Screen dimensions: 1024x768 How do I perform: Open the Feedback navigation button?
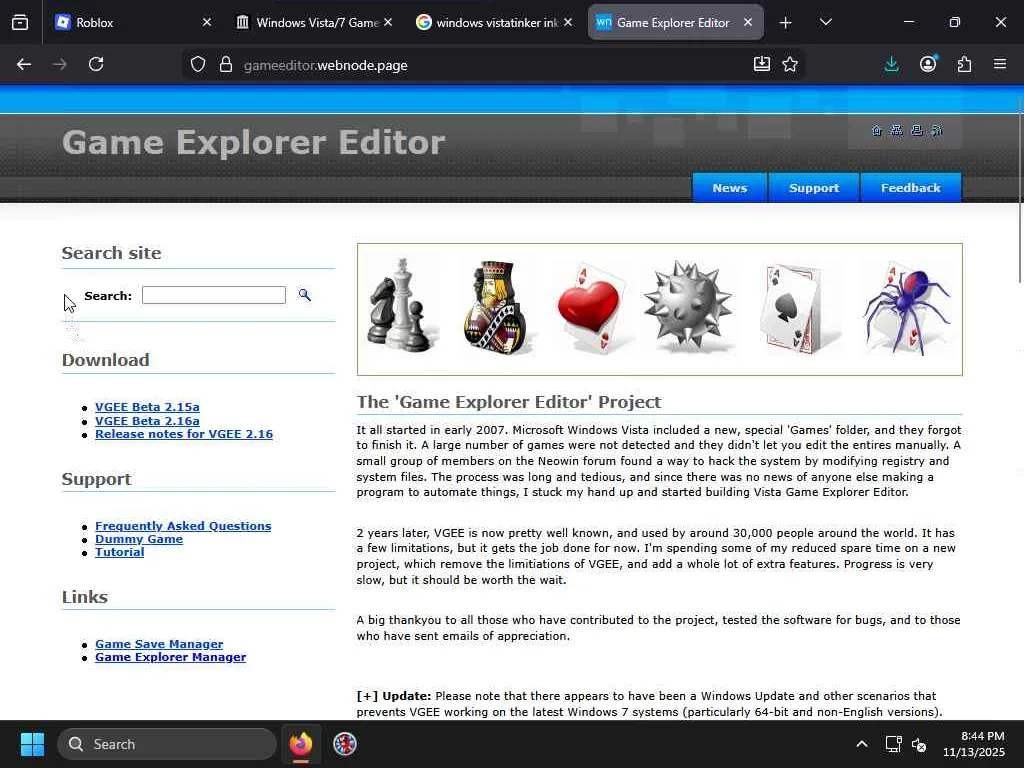coord(910,188)
